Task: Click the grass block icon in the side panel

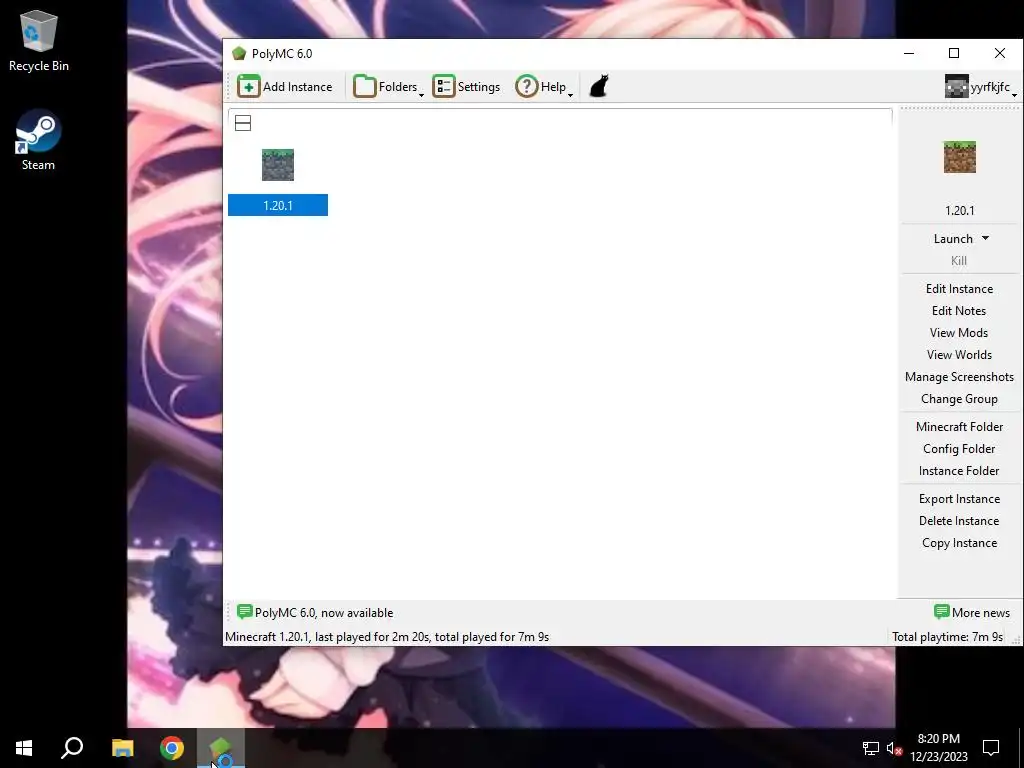Action: click(x=959, y=157)
